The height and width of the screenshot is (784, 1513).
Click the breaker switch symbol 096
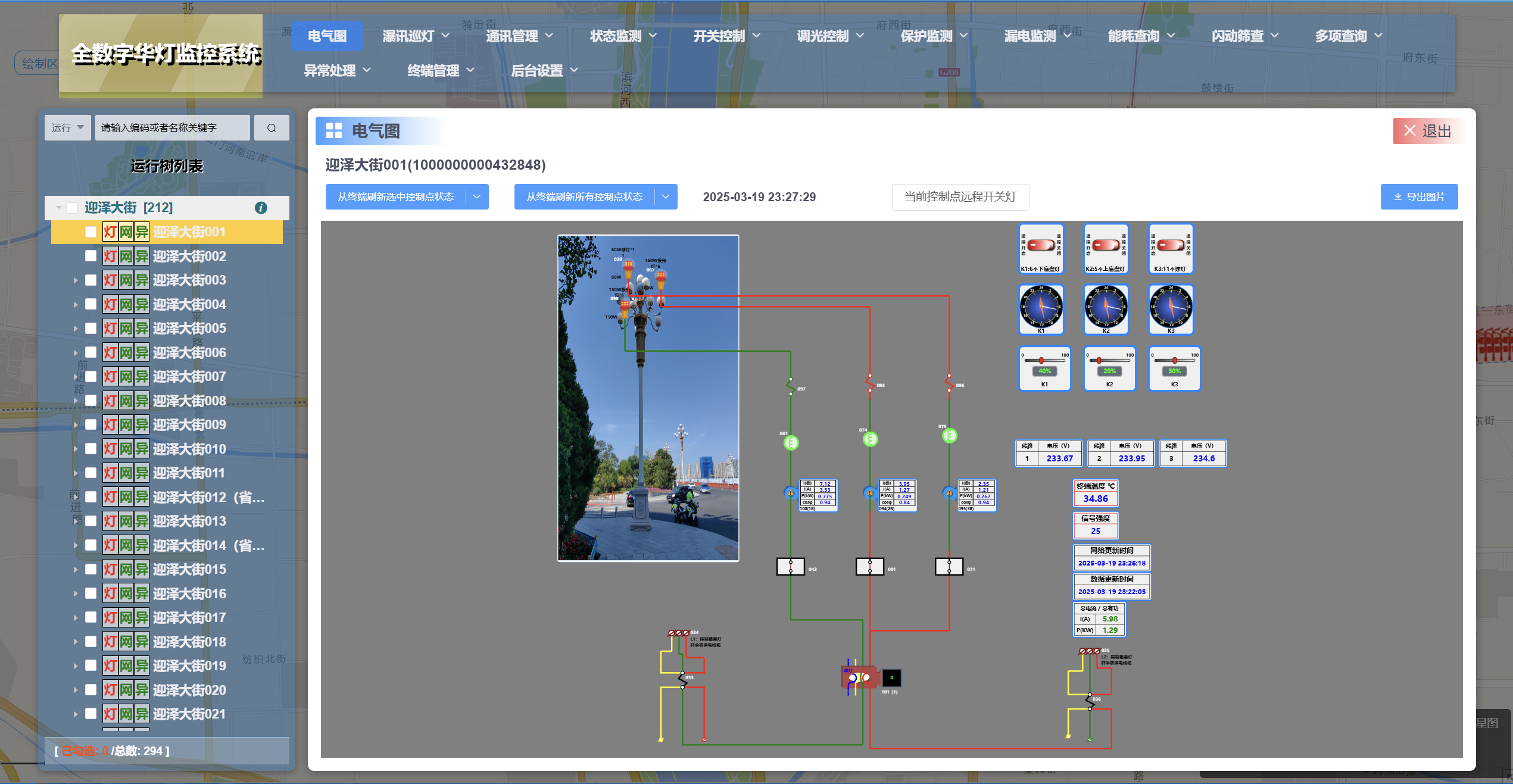(x=949, y=383)
